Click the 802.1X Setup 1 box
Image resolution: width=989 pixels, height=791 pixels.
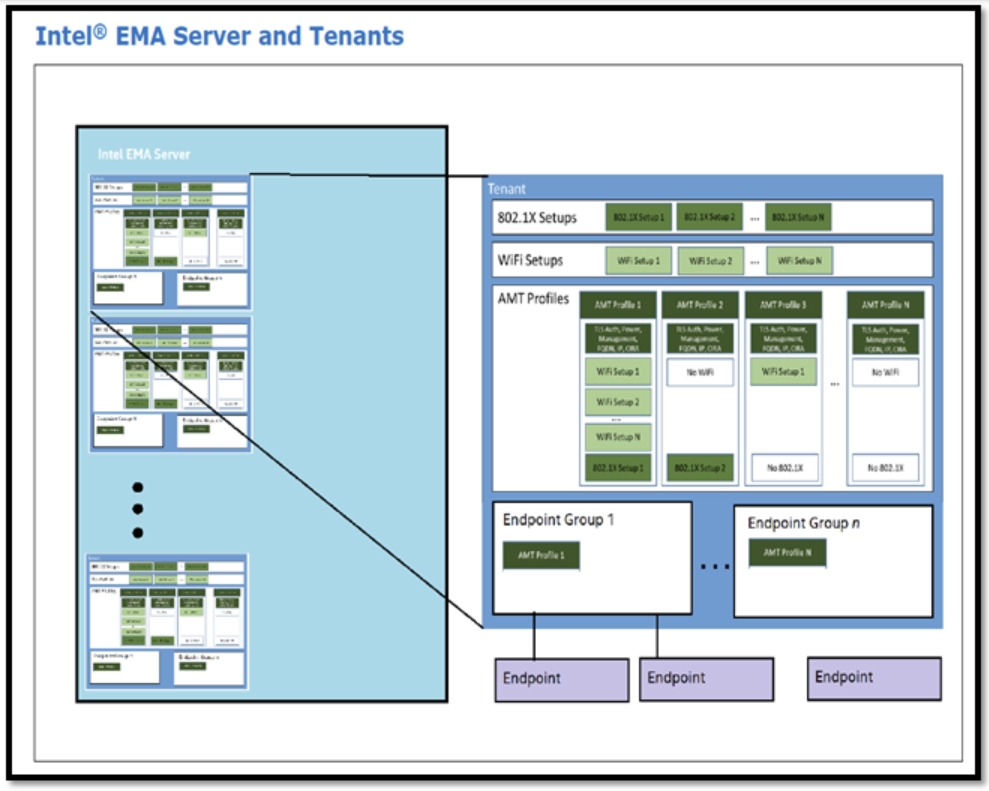pyautogui.click(x=638, y=217)
